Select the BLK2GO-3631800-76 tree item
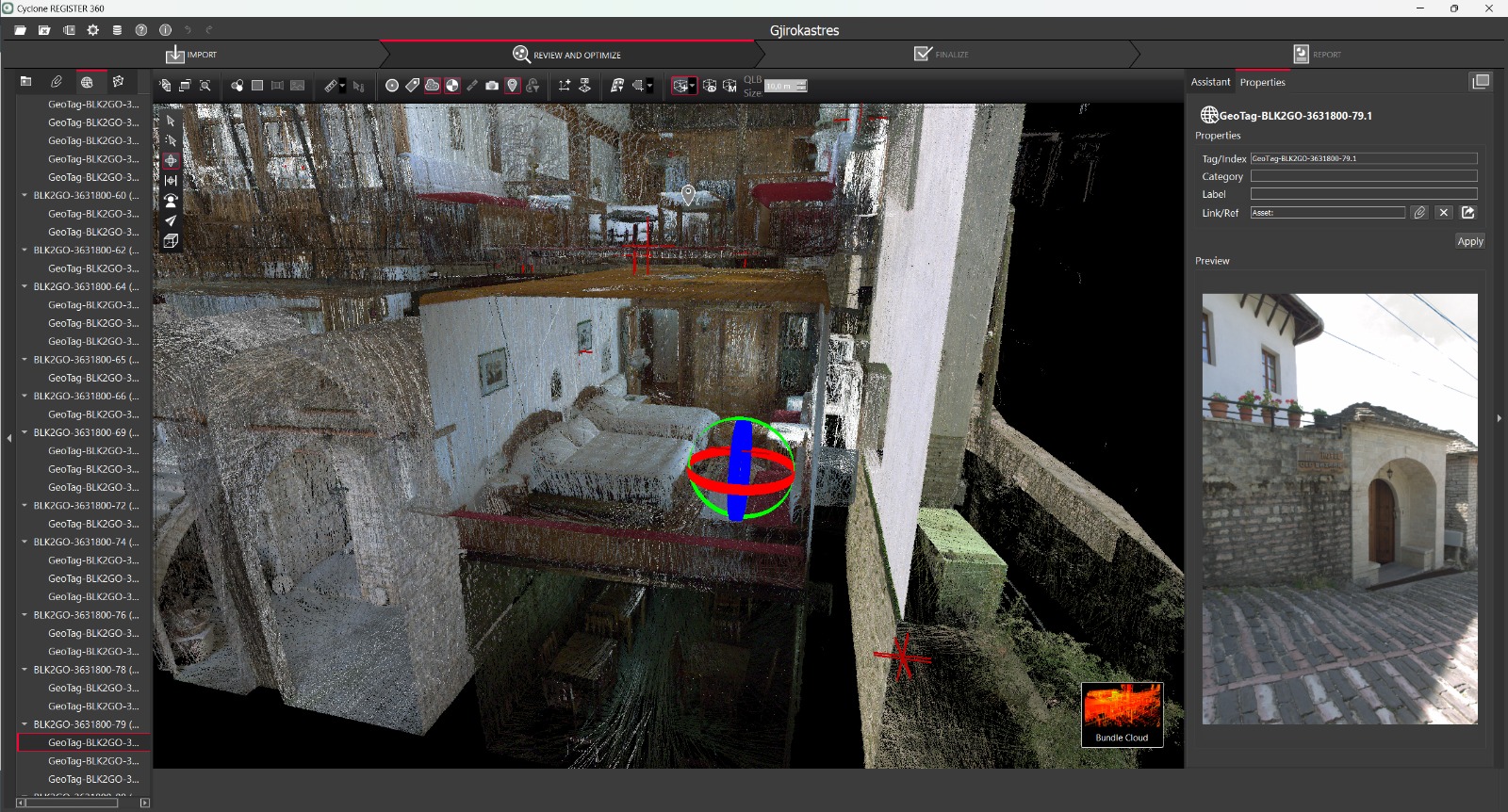The width and height of the screenshot is (1508, 812). point(86,615)
